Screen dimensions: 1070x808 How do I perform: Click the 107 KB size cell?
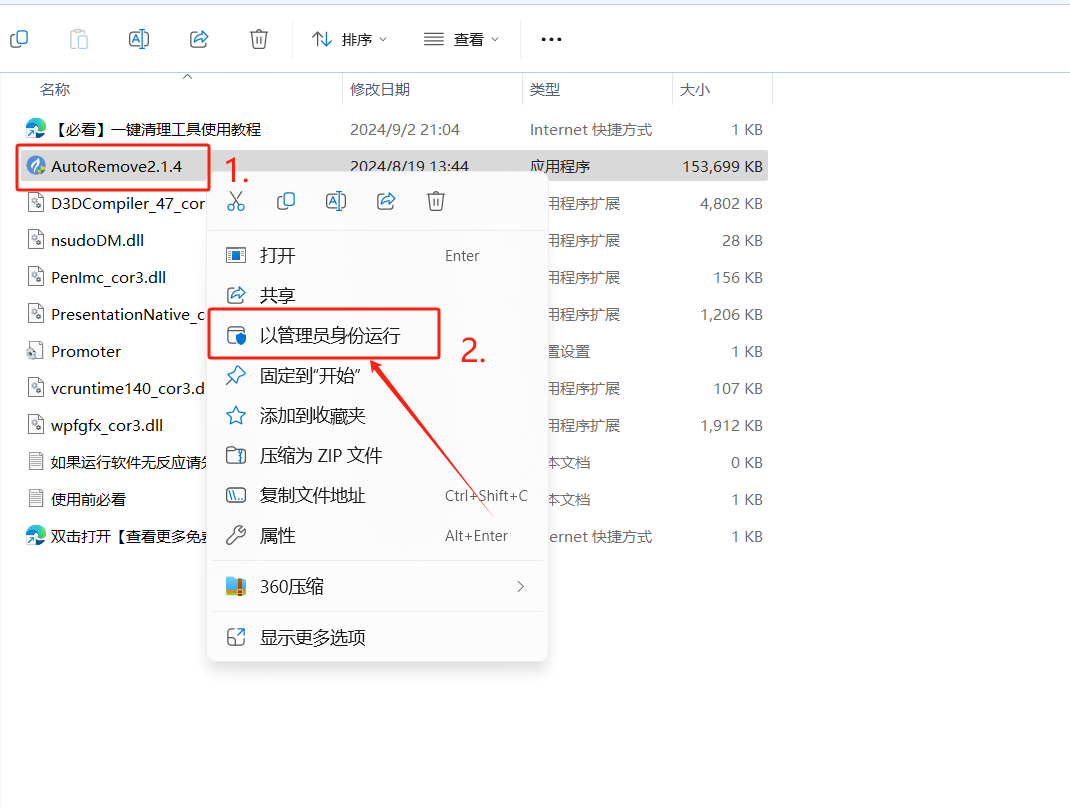click(x=738, y=388)
